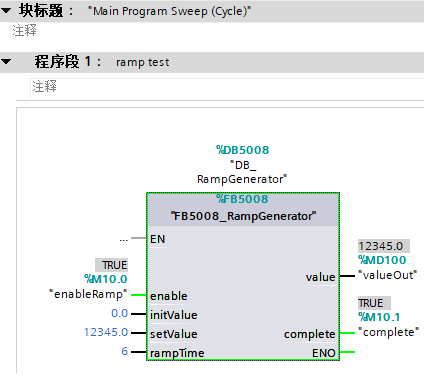Select the network title "ramp test"
424x385 pixels.
[x=143, y=62]
